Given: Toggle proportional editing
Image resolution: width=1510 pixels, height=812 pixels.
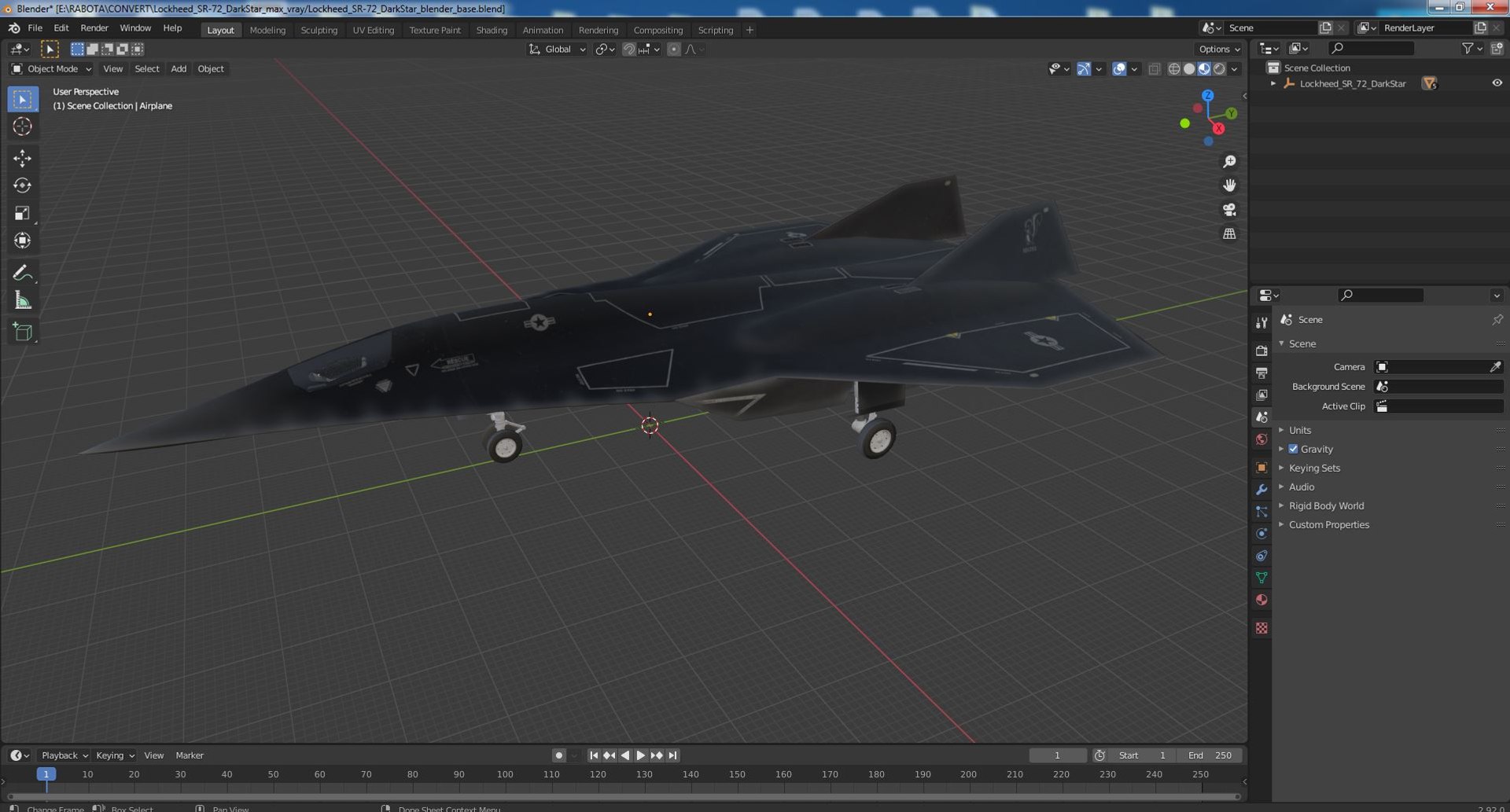Looking at the screenshot, I should 673,50.
